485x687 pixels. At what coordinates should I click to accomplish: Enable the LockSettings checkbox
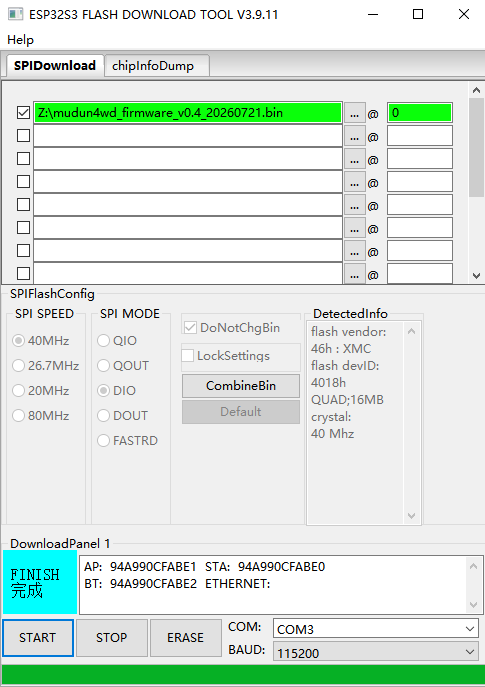click(188, 355)
